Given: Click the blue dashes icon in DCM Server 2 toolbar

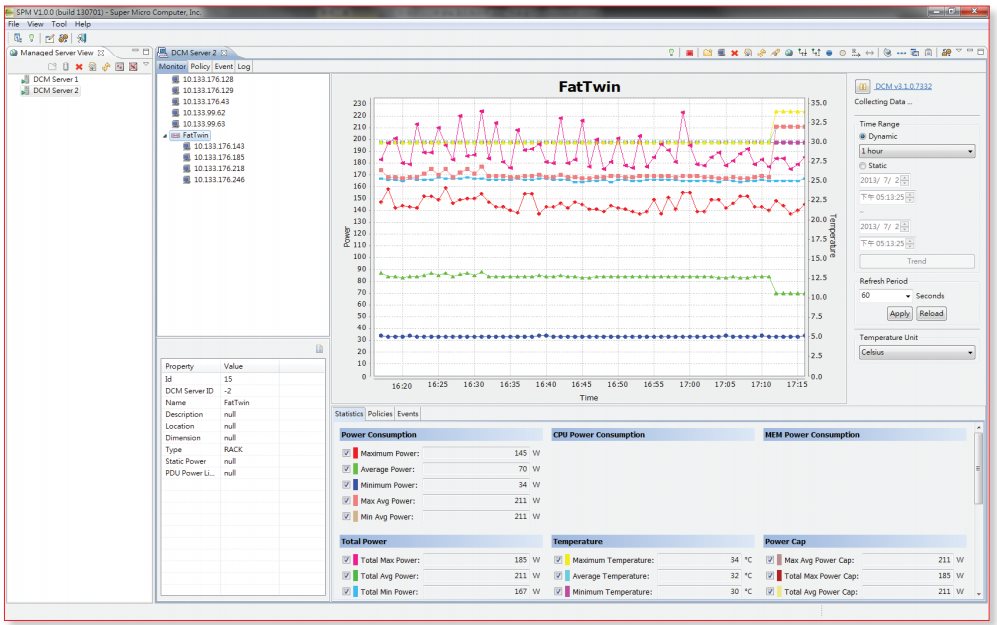Looking at the screenshot, I should click(901, 53).
